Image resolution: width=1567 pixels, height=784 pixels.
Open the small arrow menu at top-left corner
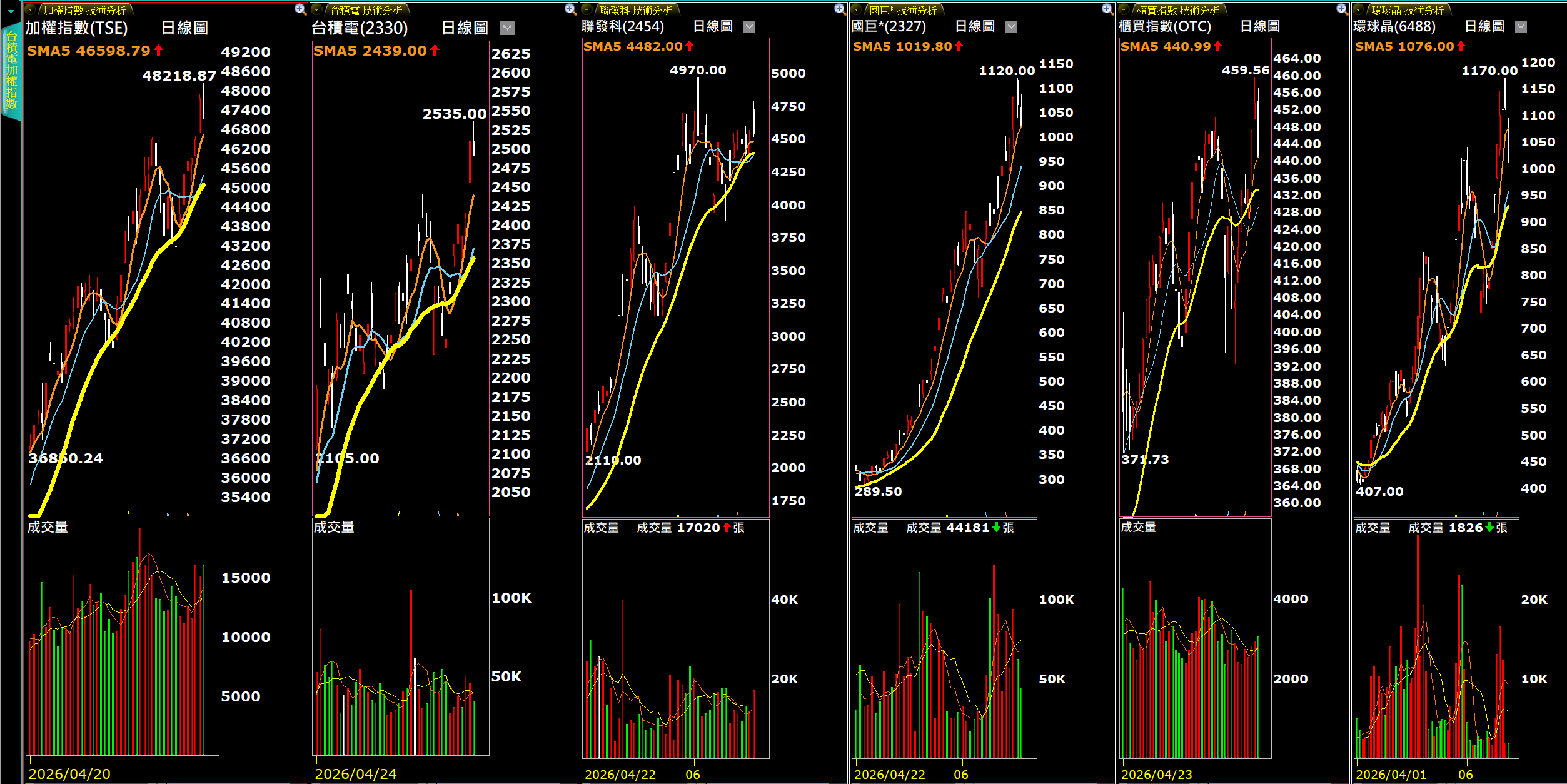tap(11, 11)
